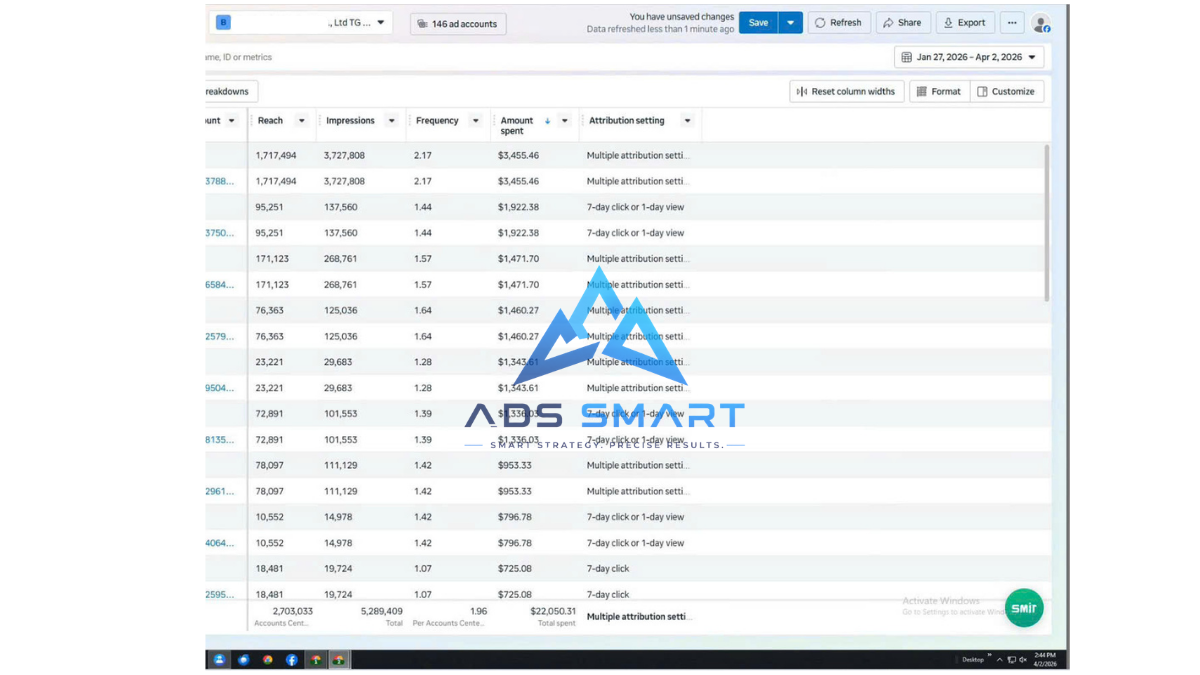Click the Desktop toolbar in taskbar
1200x675 pixels.
click(973, 660)
